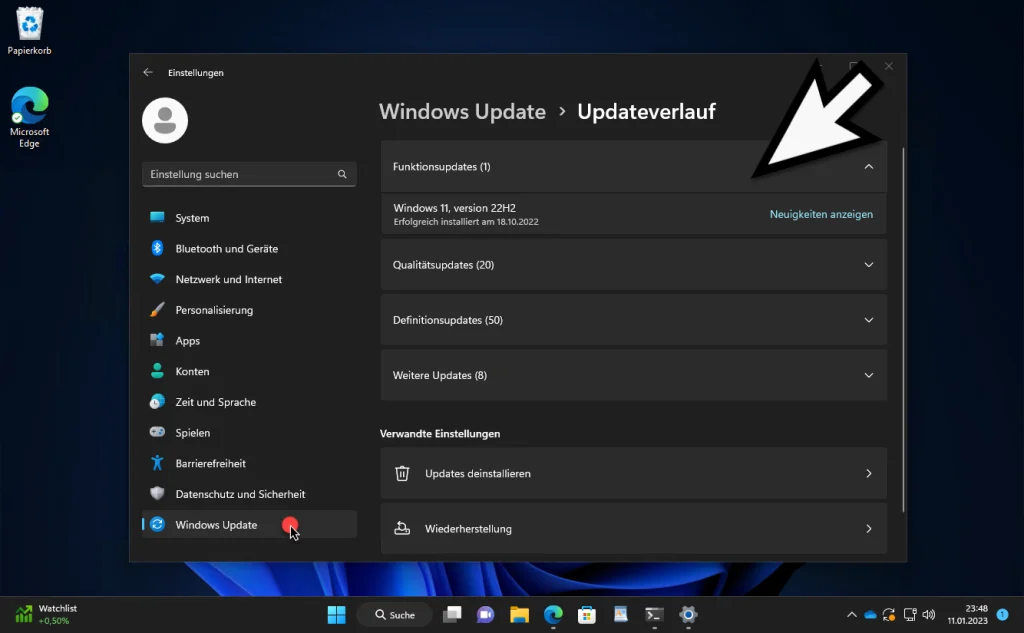Open Bluetooth und Geräte settings
The width and height of the screenshot is (1024, 633).
click(249, 248)
